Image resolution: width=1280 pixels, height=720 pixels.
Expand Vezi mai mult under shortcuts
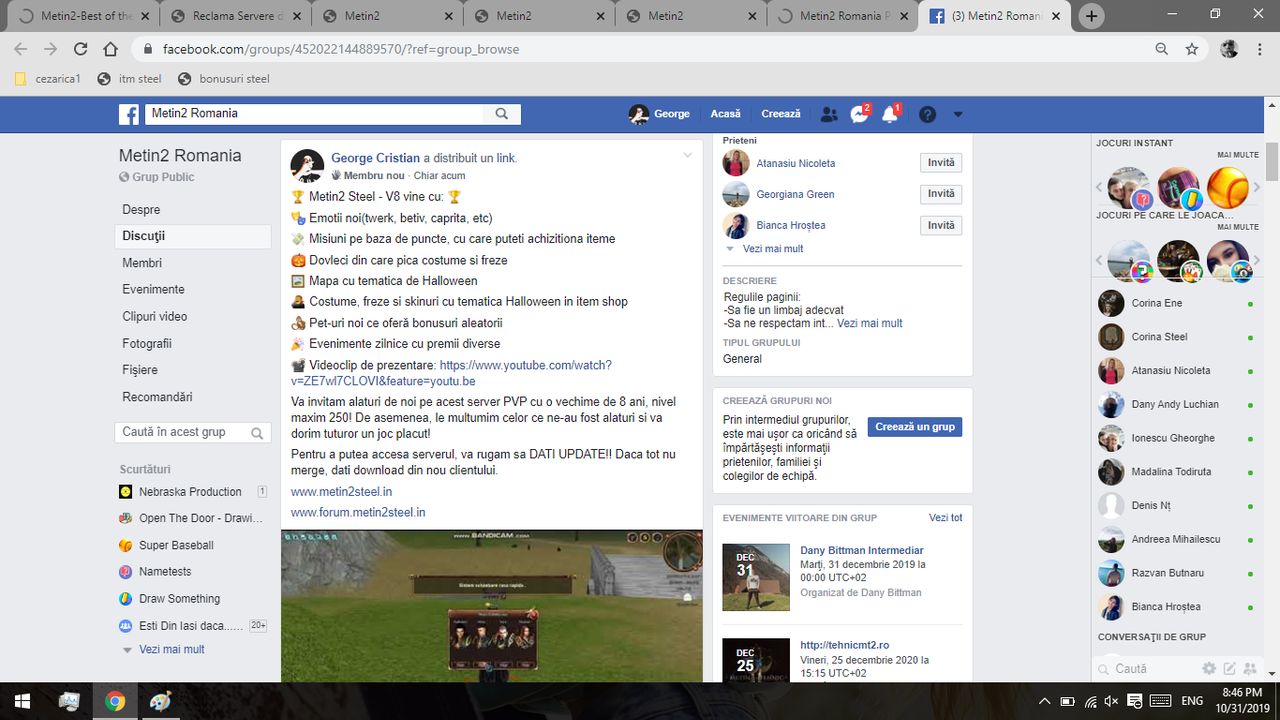(x=171, y=649)
